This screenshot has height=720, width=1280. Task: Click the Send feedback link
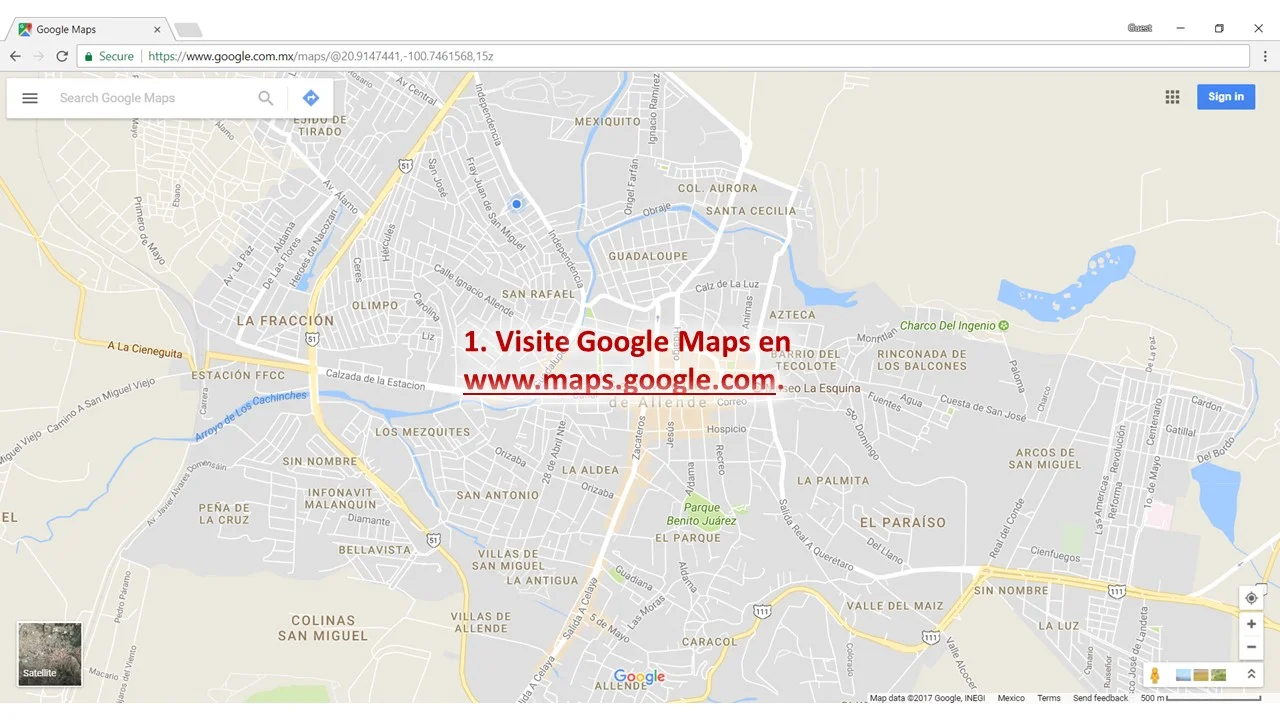(x=1100, y=698)
